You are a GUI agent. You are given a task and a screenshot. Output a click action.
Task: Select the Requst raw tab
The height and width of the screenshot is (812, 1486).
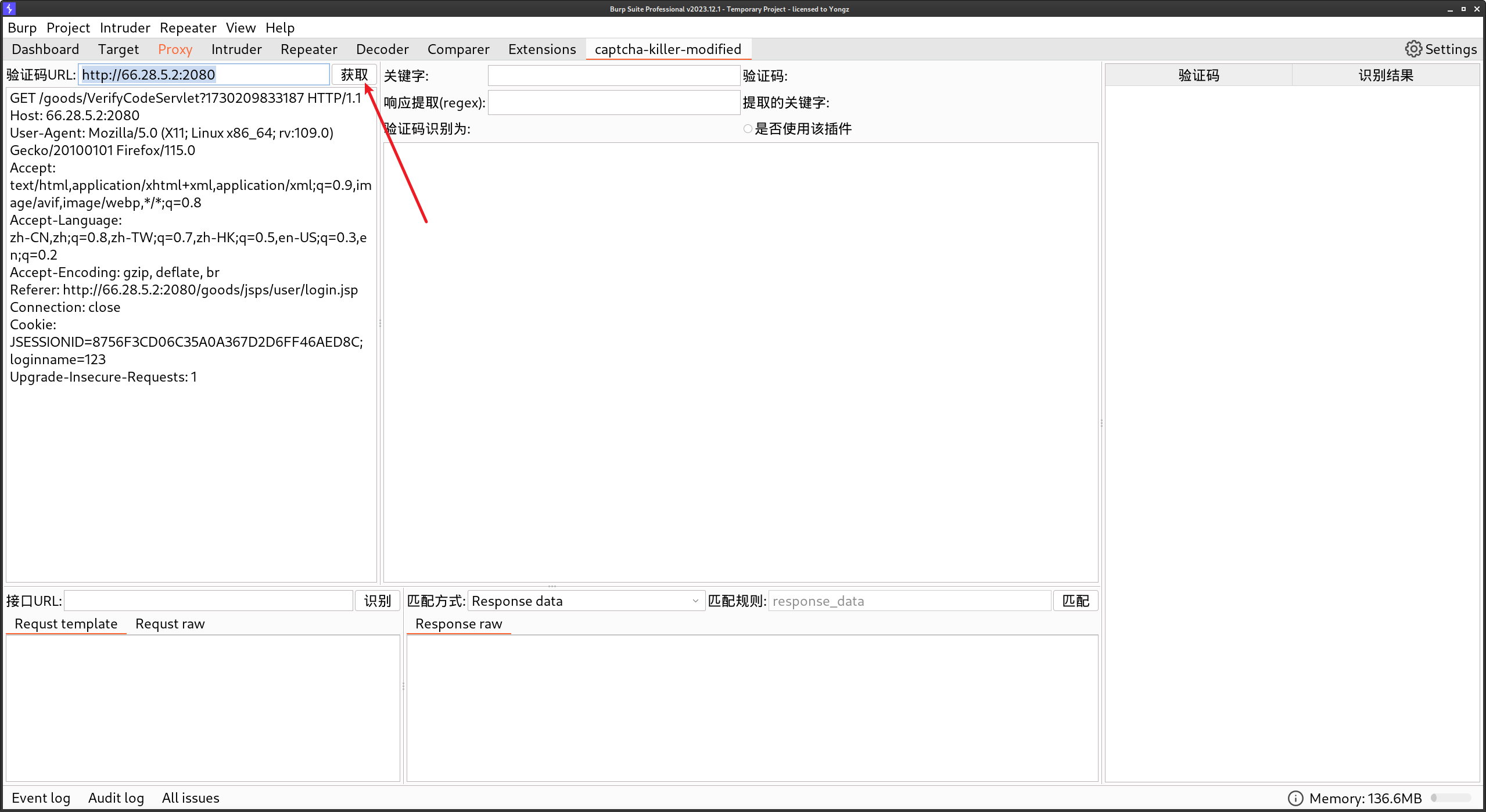pos(170,624)
